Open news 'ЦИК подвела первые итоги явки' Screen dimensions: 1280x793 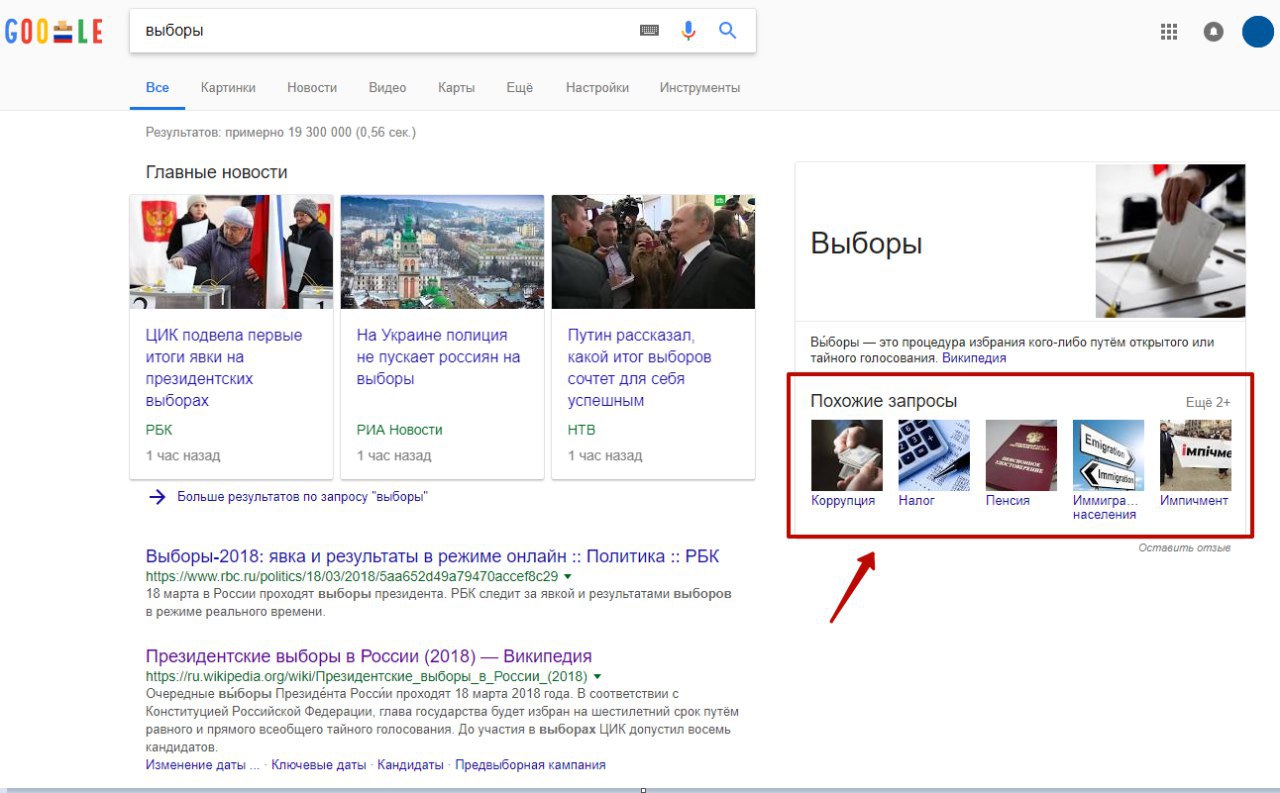pyautogui.click(x=224, y=368)
